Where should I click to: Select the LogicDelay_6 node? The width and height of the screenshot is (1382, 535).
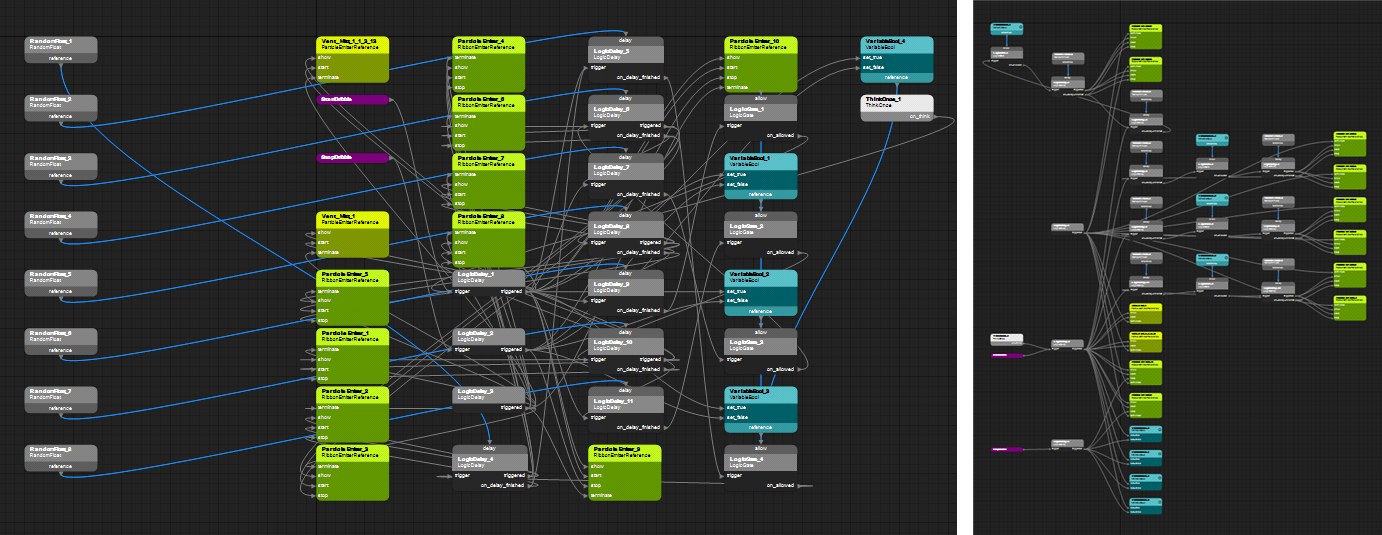pyautogui.click(x=625, y=118)
